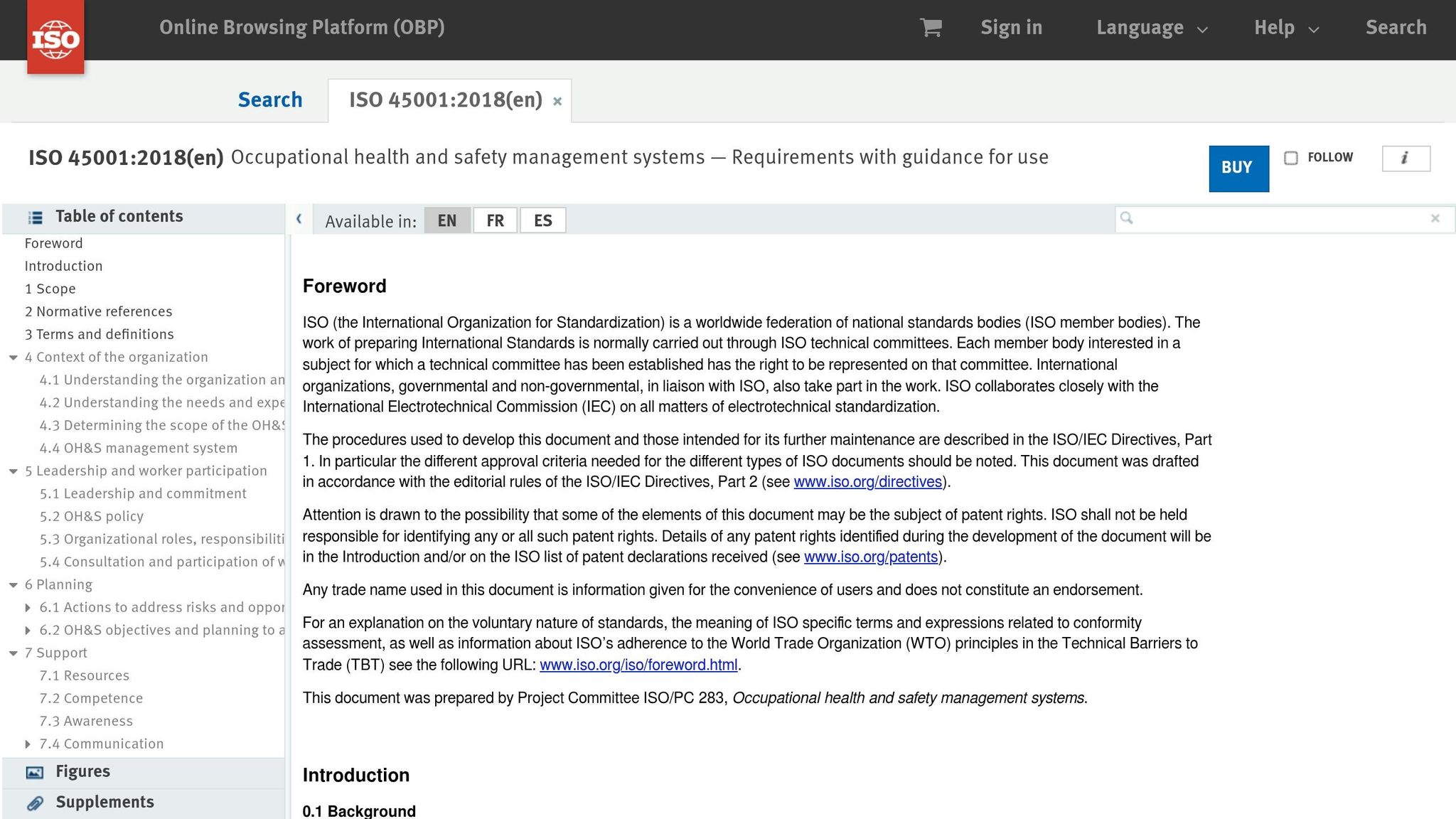
Task: Open 4.1 Understanding the organization
Action: click(x=162, y=380)
